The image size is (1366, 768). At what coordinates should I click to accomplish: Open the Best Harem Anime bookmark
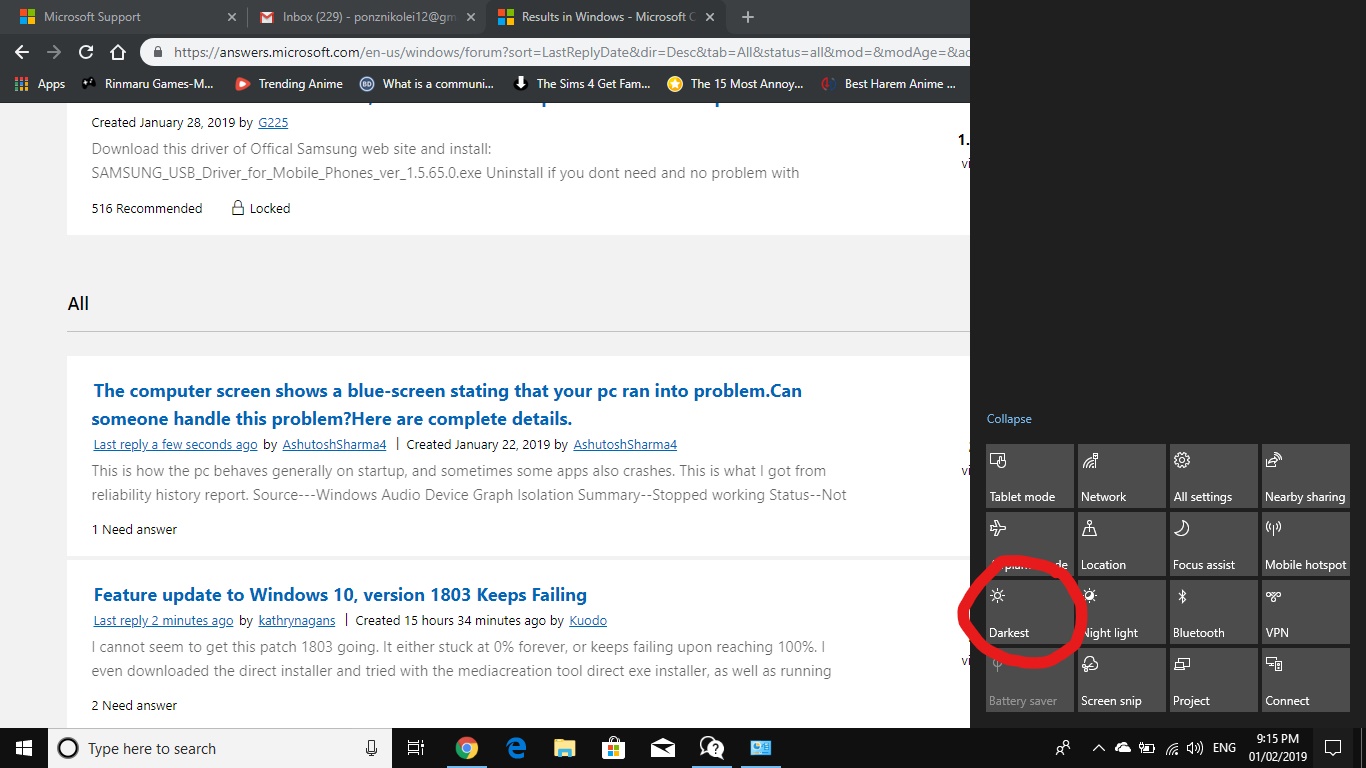click(888, 84)
